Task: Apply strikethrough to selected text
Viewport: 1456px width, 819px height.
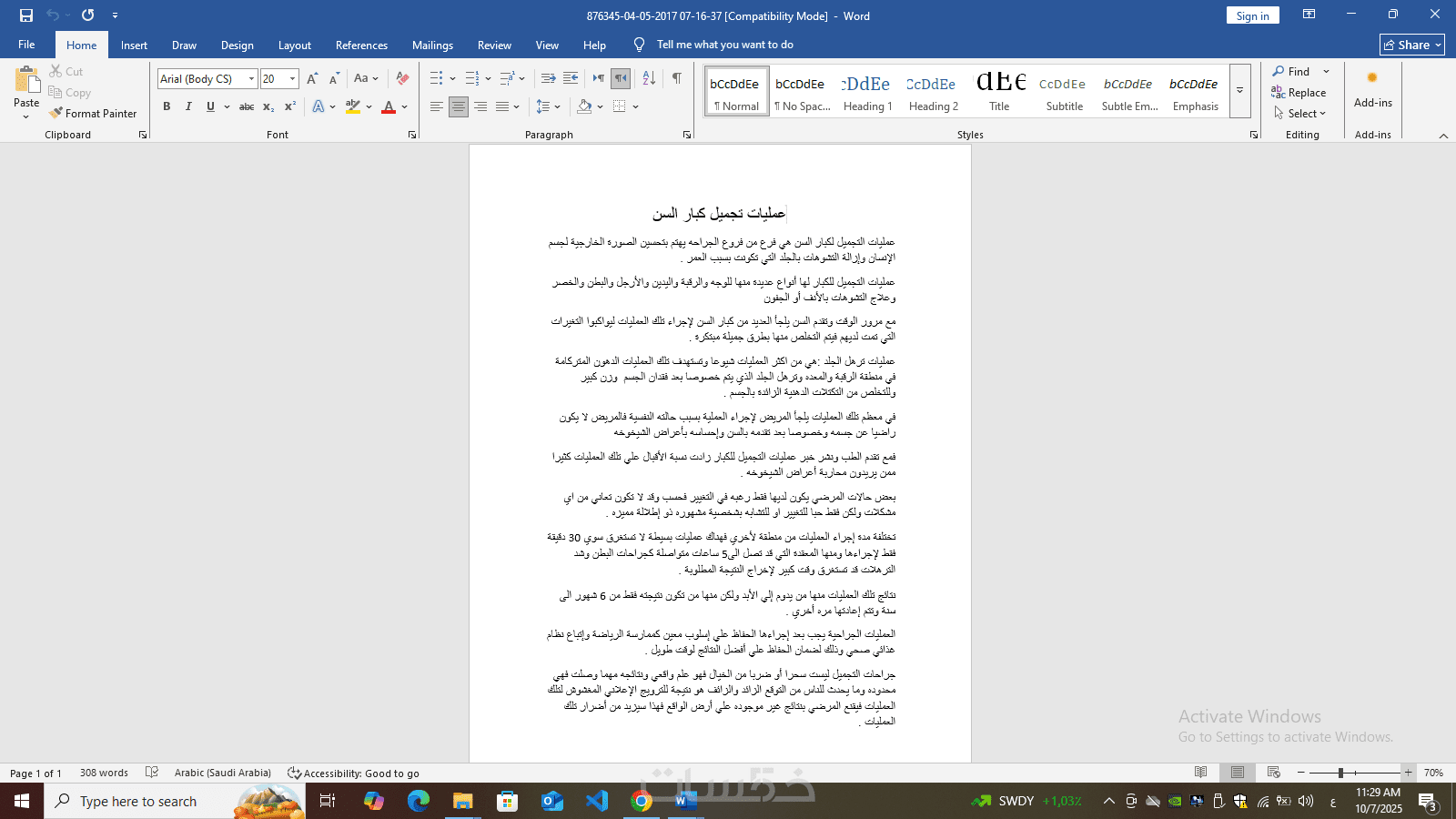Action: (246, 107)
